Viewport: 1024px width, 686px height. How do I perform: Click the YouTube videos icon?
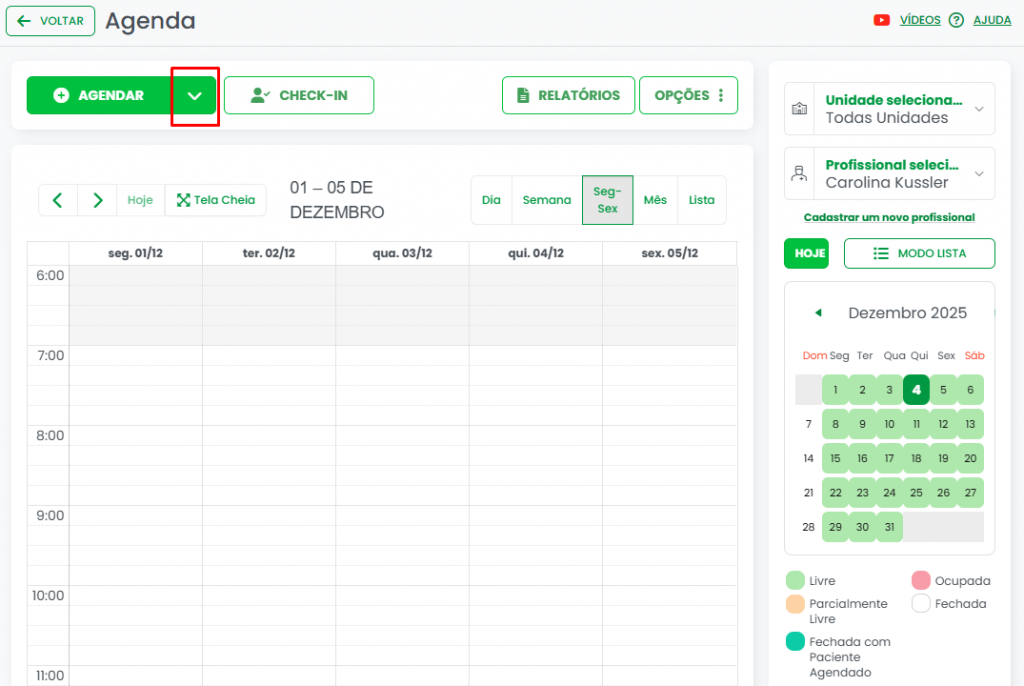[x=882, y=20]
